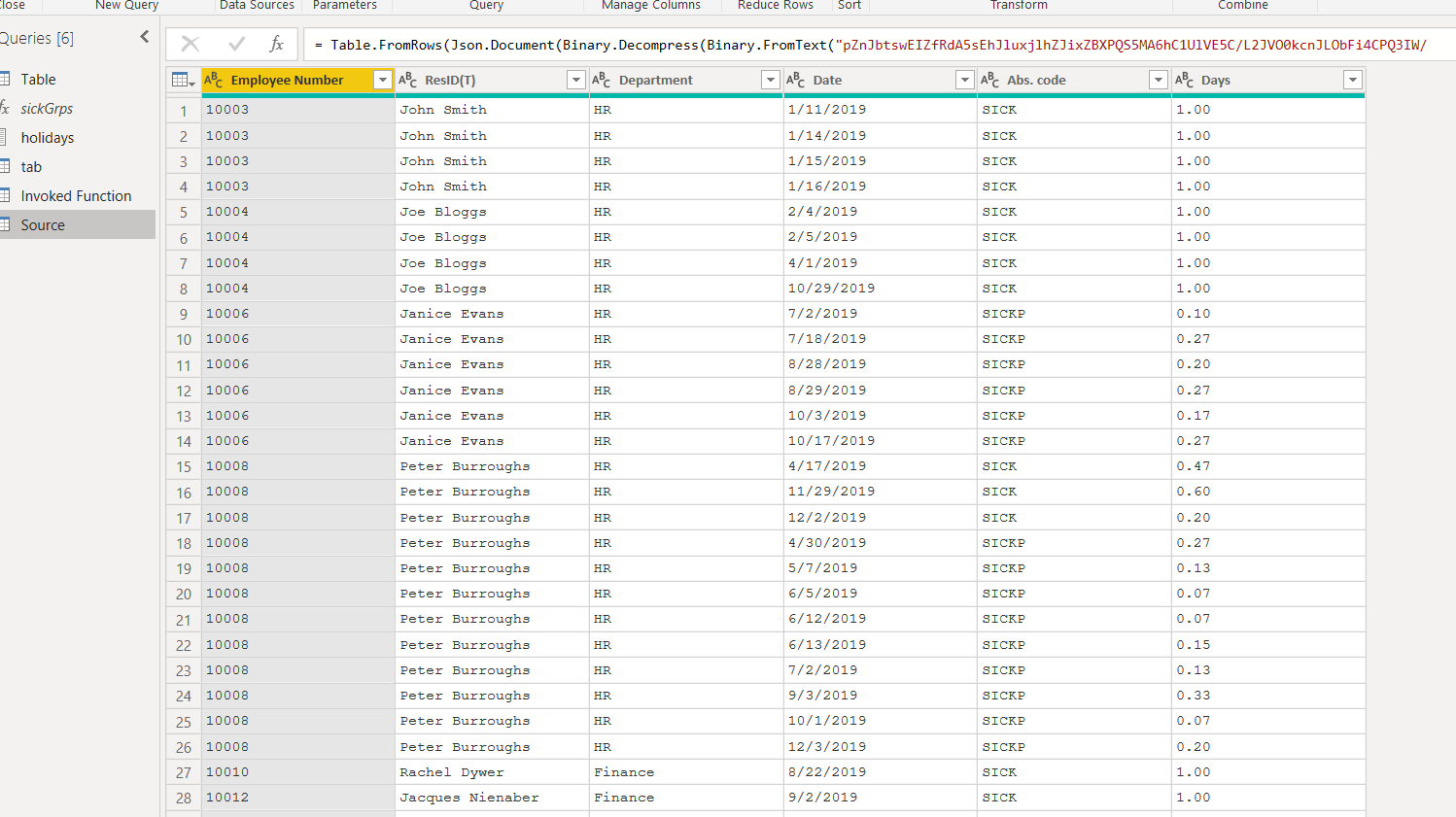Click the 0.47 days cell
Screen dimensions: 1456x817
pos(1268,466)
